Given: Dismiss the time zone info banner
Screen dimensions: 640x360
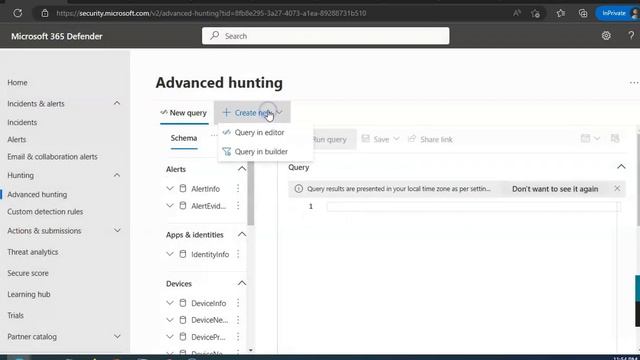Looking at the screenshot, I should [x=617, y=188].
